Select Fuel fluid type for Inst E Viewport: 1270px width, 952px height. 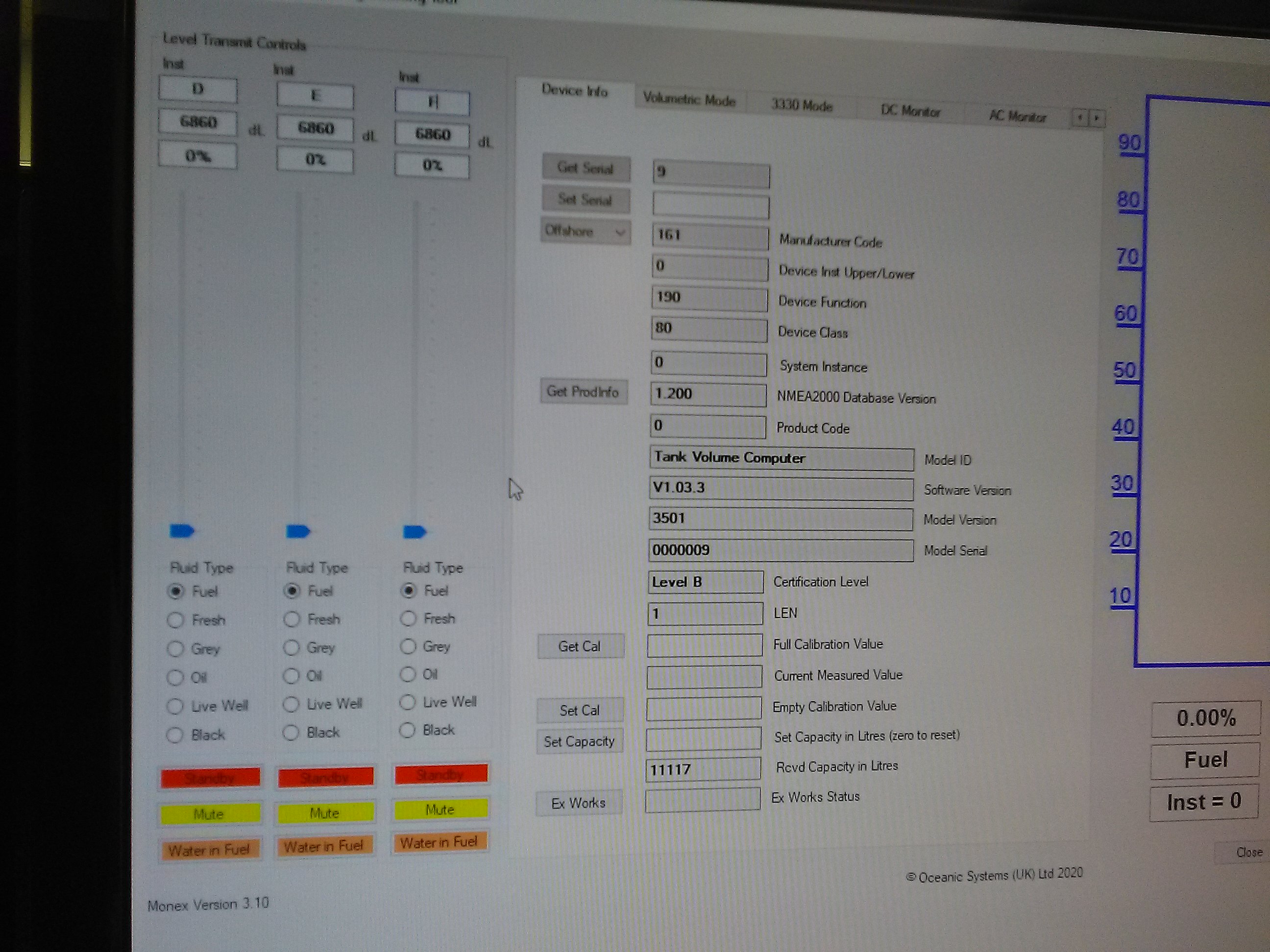(x=292, y=591)
